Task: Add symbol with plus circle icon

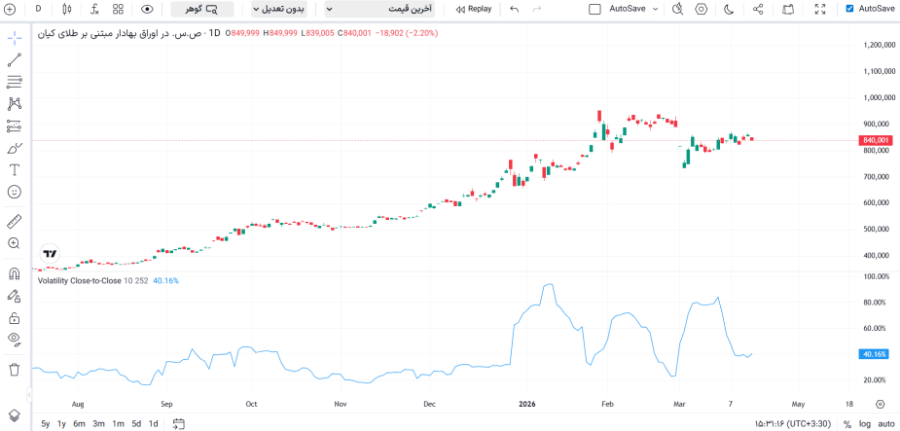Action: [x=10, y=9]
